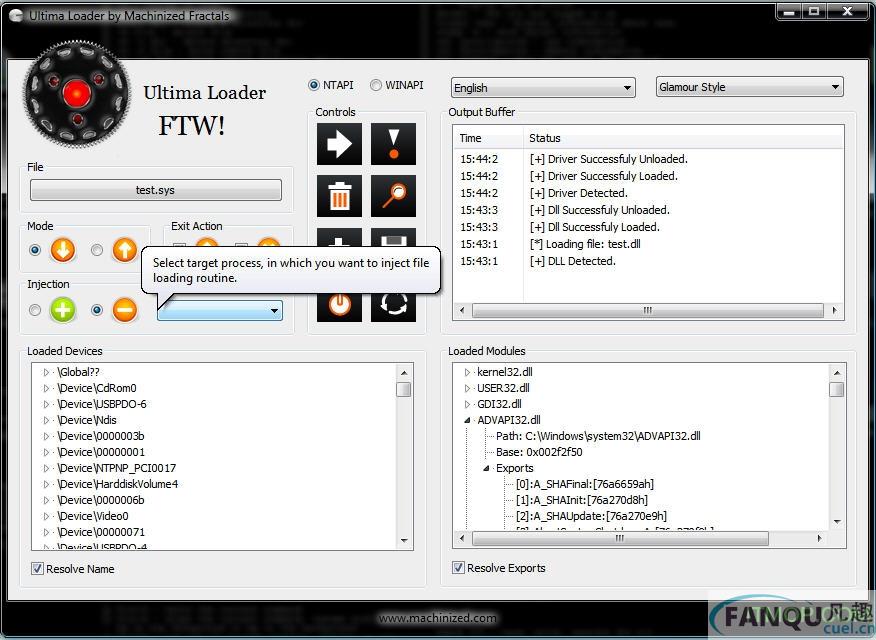Select \Device\Video0 in Loaded Devices
The image size is (876, 640).
[93, 516]
